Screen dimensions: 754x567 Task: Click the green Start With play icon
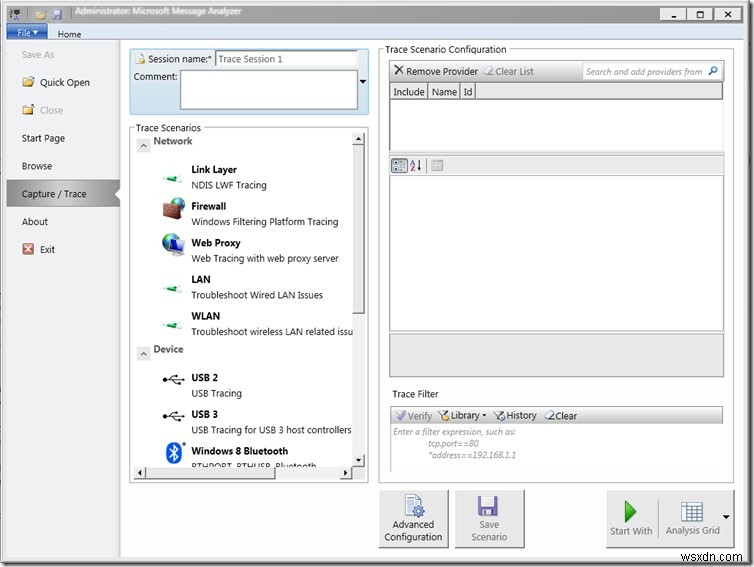point(630,511)
